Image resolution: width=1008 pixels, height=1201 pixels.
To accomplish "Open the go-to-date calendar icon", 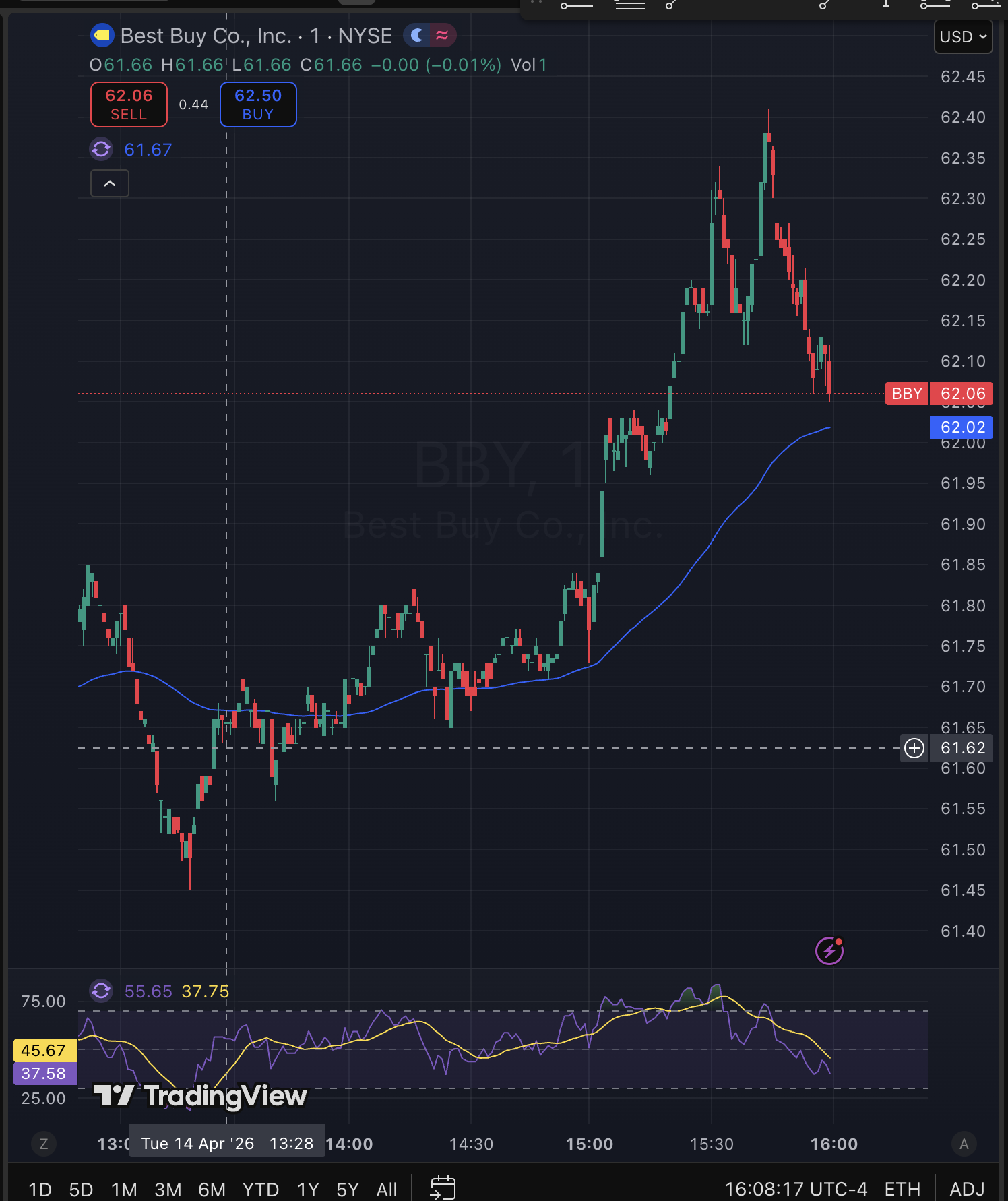I will click(443, 1188).
